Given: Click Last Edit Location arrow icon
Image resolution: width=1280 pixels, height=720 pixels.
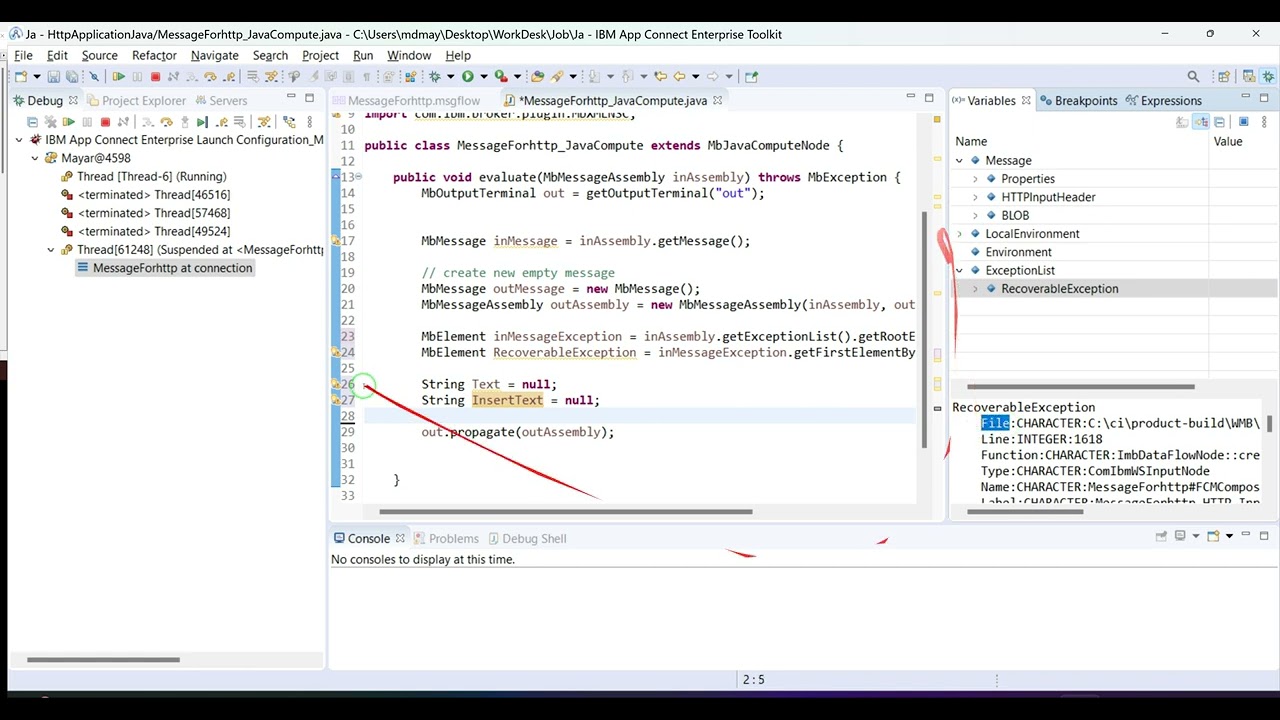Looking at the screenshot, I should (x=661, y=76).
